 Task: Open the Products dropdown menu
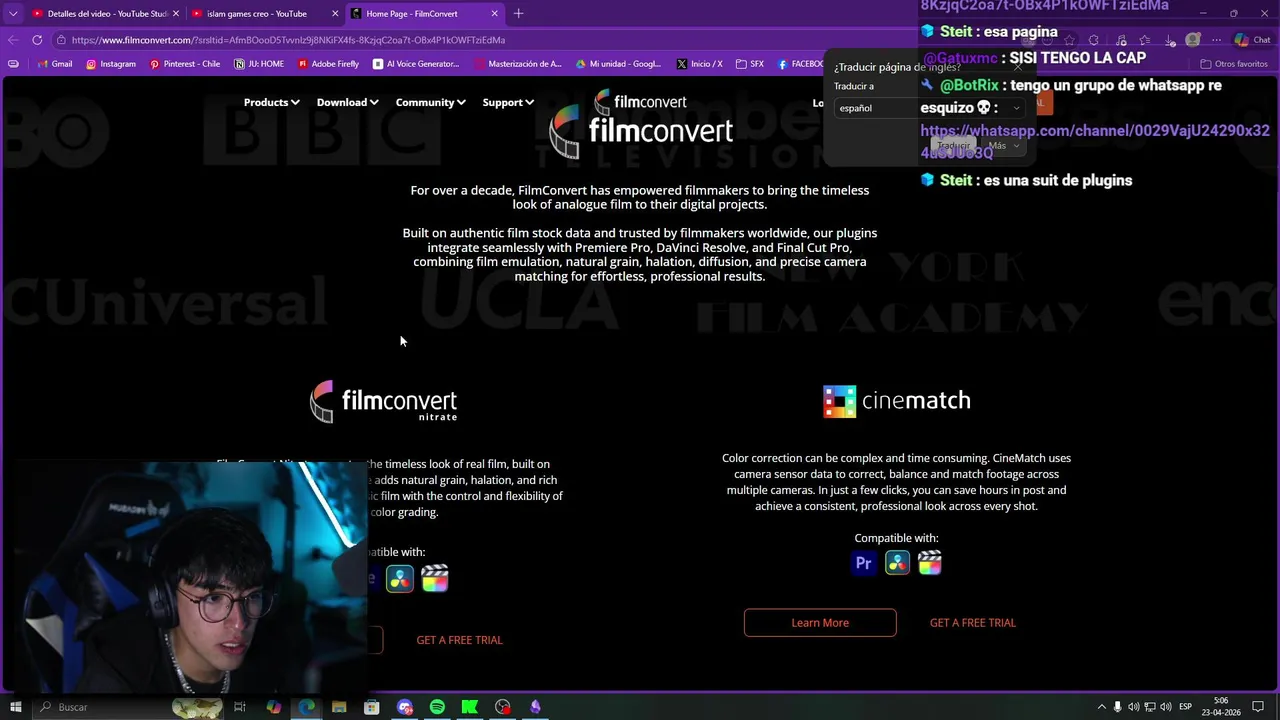[x=271, y=102]
